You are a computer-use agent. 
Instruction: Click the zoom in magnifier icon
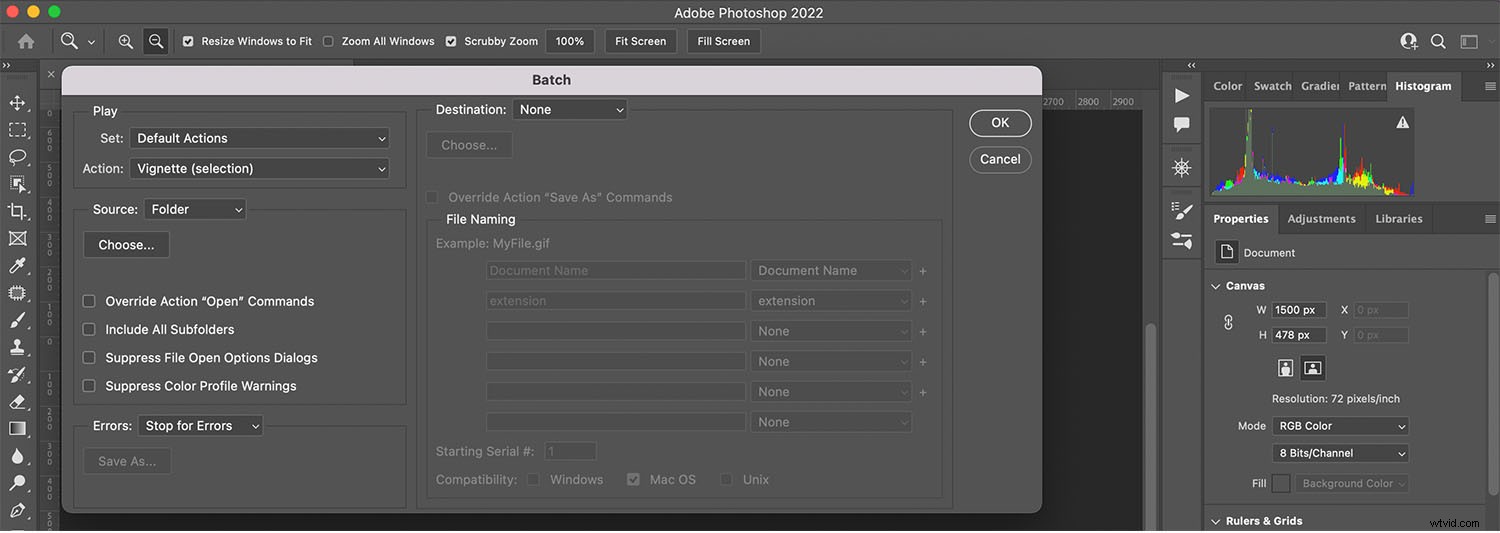point(126,41)
